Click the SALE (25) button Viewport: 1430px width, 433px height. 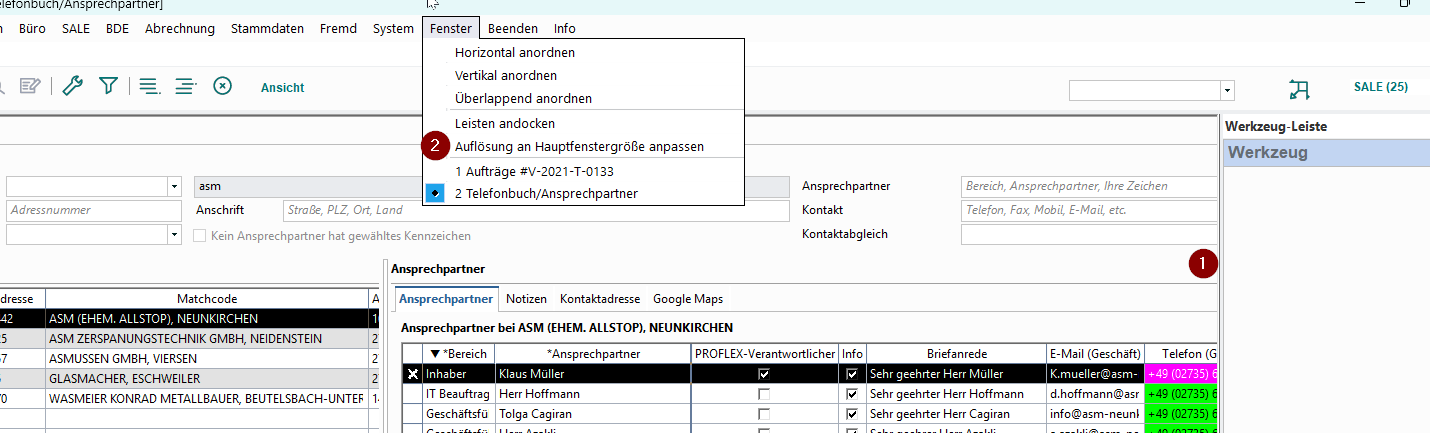click(1380, 87)
